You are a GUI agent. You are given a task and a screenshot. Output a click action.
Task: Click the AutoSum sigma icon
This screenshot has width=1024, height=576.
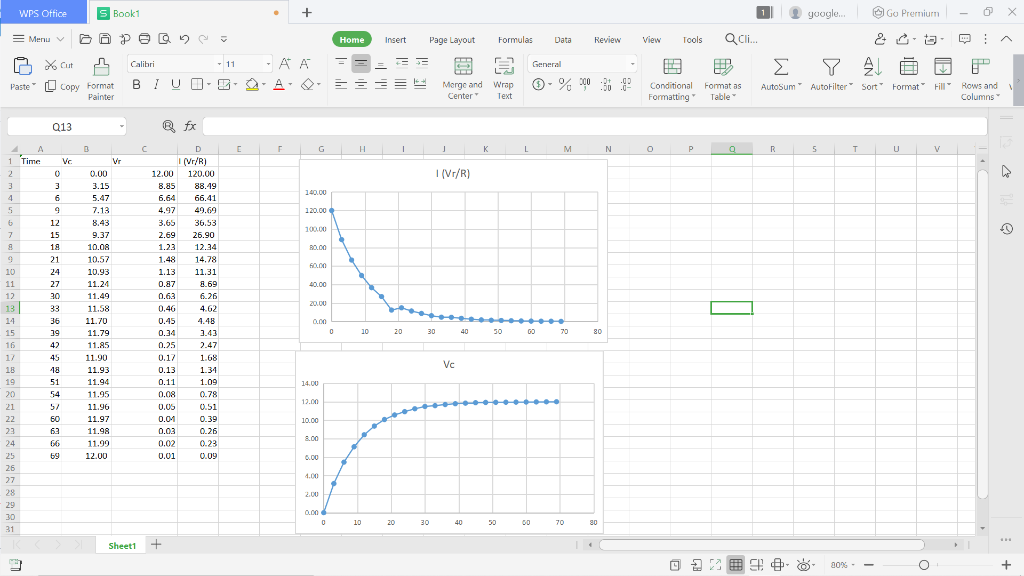click(780, 67)
